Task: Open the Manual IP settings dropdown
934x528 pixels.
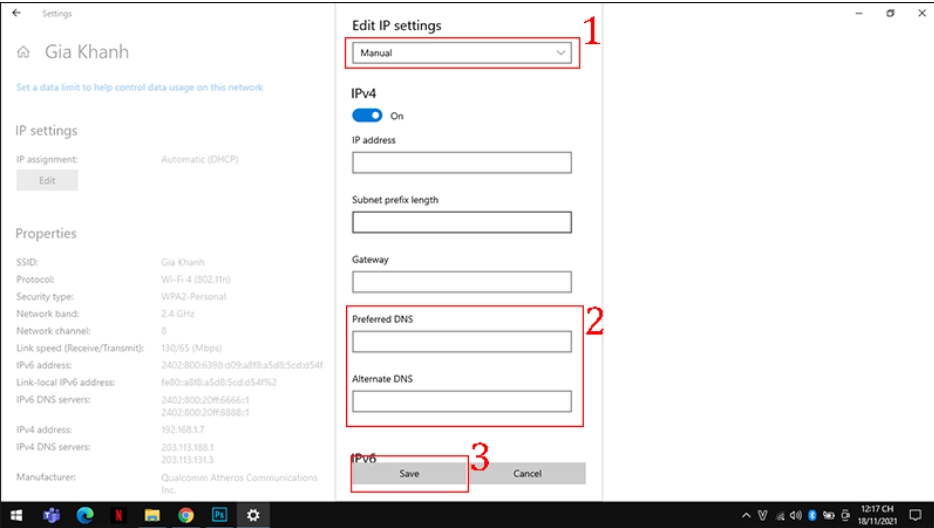Action: pyautogui.click(x=462, y=52)
